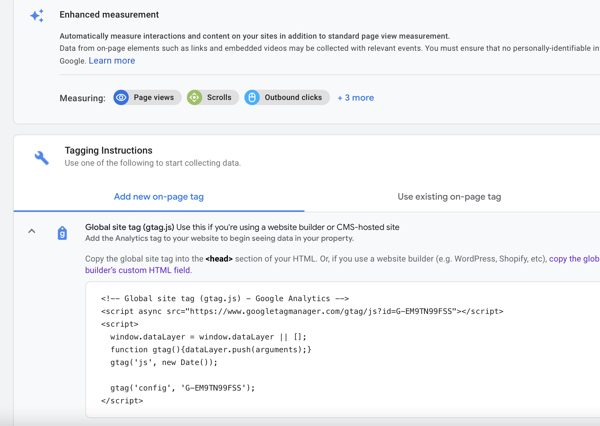This screenshot has width=600, height=426.
Task: Click the eye icon in Page views chip
Action: point(121,98)
